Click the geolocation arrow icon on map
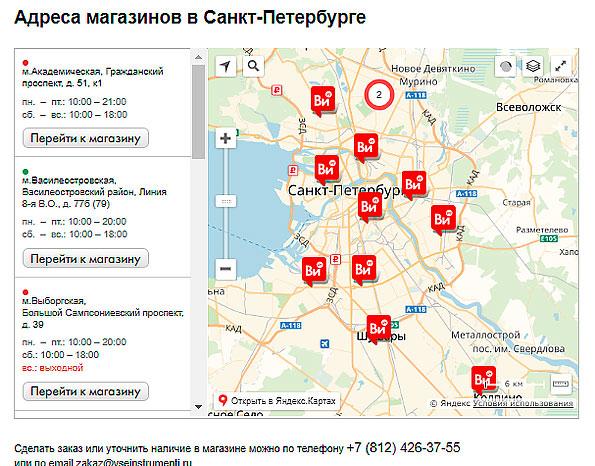The width and height of the screenshot is (595, 466). (225, 66)
